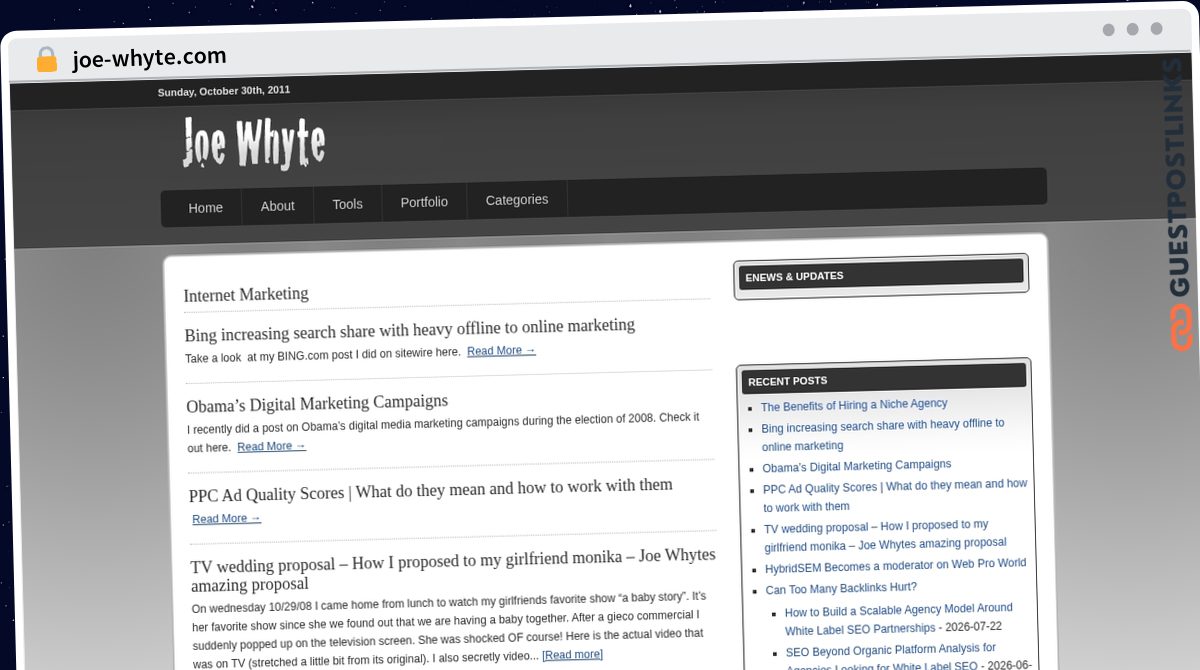Open sidebar link TV wedding proposal

coord(885,535)
